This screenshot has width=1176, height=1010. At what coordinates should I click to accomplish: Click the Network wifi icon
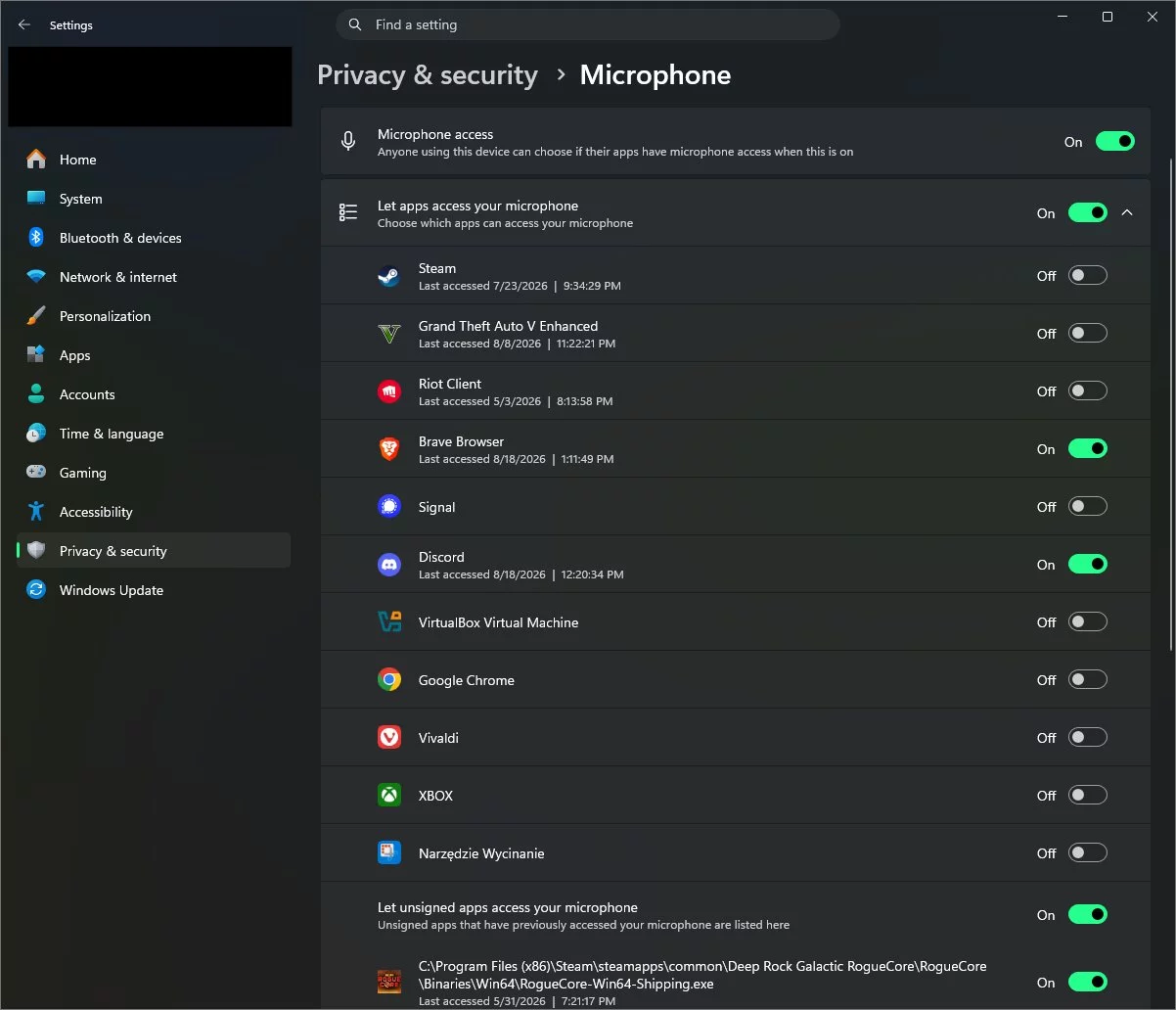click(36, 277)
